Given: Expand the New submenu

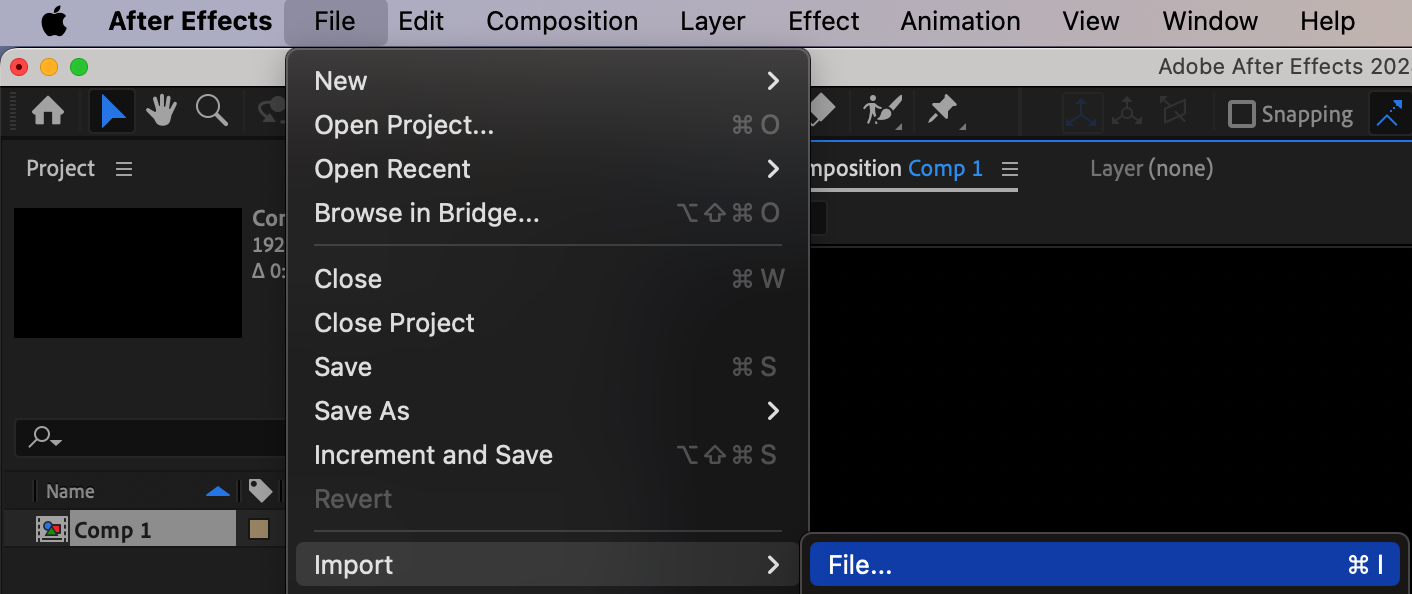Looking at the screenshot, I should click(547, 81).
